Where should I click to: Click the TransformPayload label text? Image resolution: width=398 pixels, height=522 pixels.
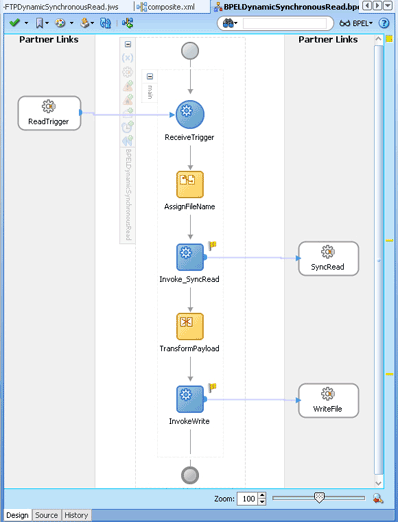point(189,349)
